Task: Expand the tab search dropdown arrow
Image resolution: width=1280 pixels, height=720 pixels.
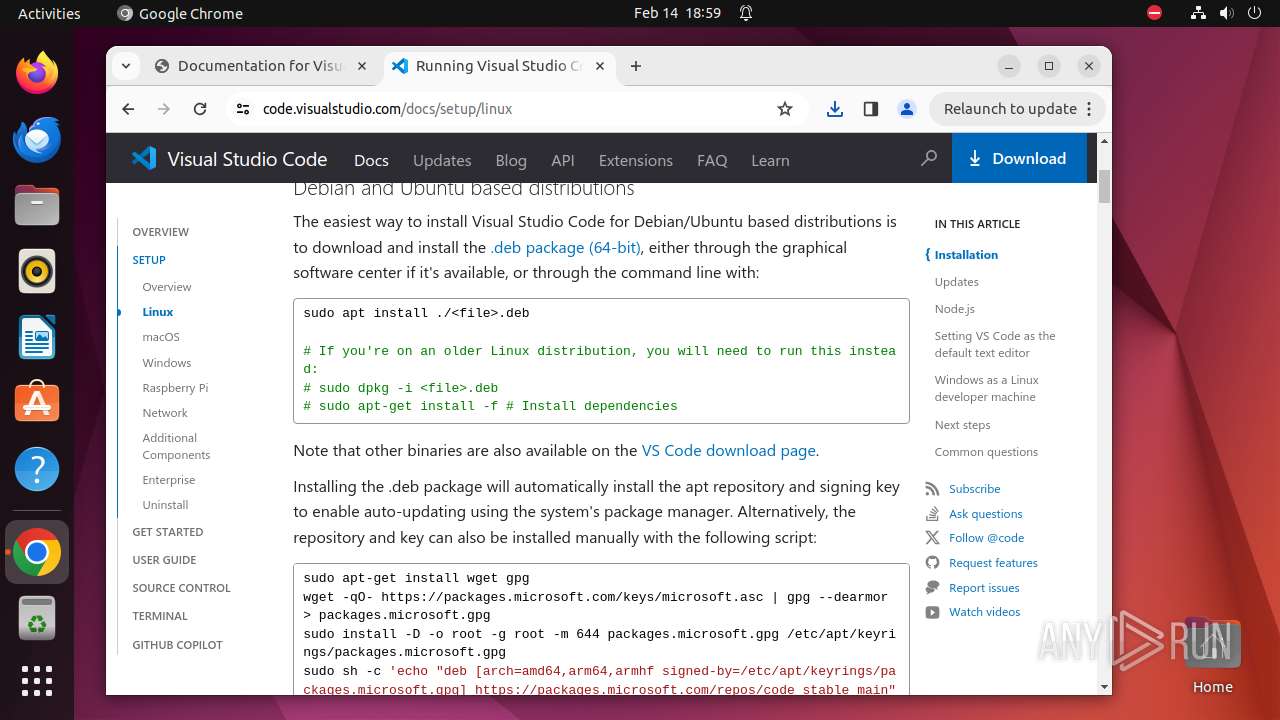Action: pos(126,66)
